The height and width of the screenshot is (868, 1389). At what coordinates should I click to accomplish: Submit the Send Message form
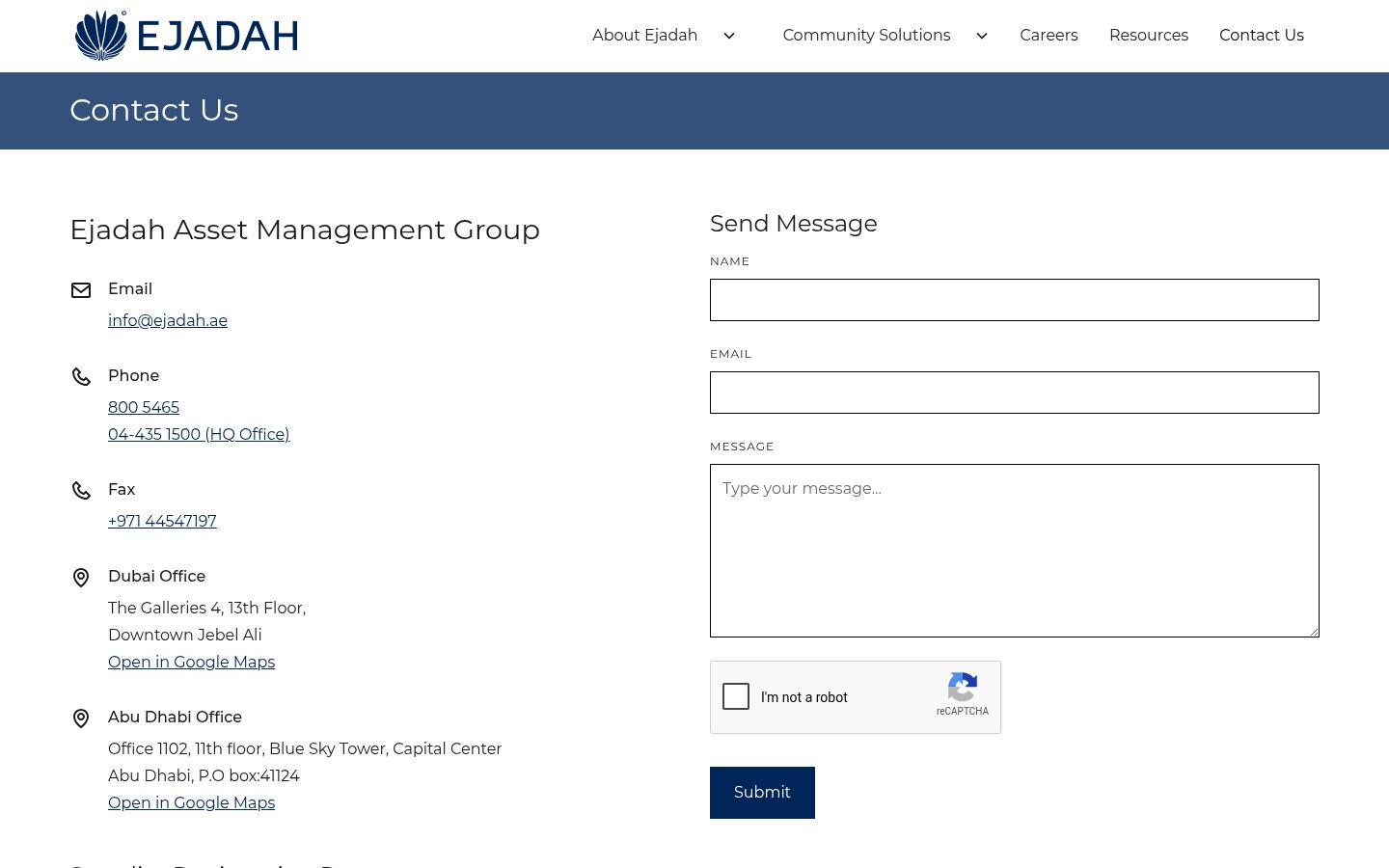(x=762, y=793)
